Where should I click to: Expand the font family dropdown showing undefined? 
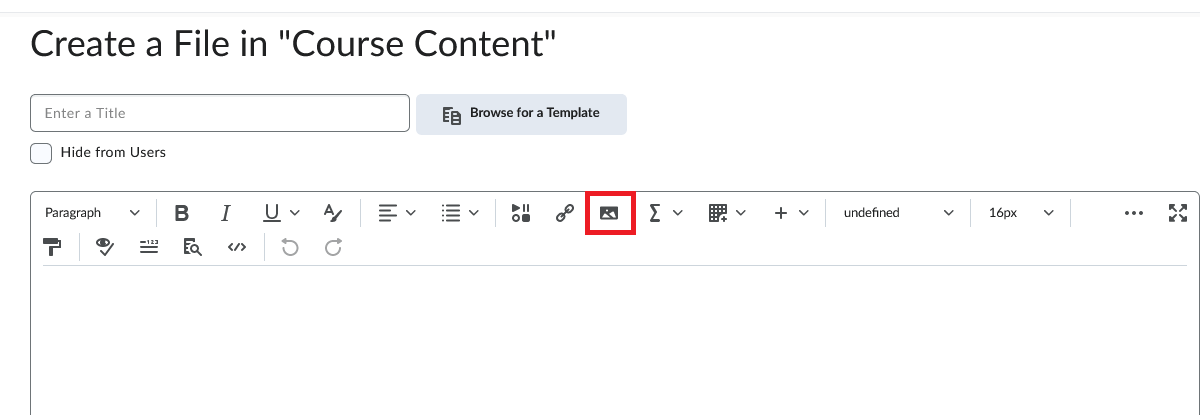[898, 213]
